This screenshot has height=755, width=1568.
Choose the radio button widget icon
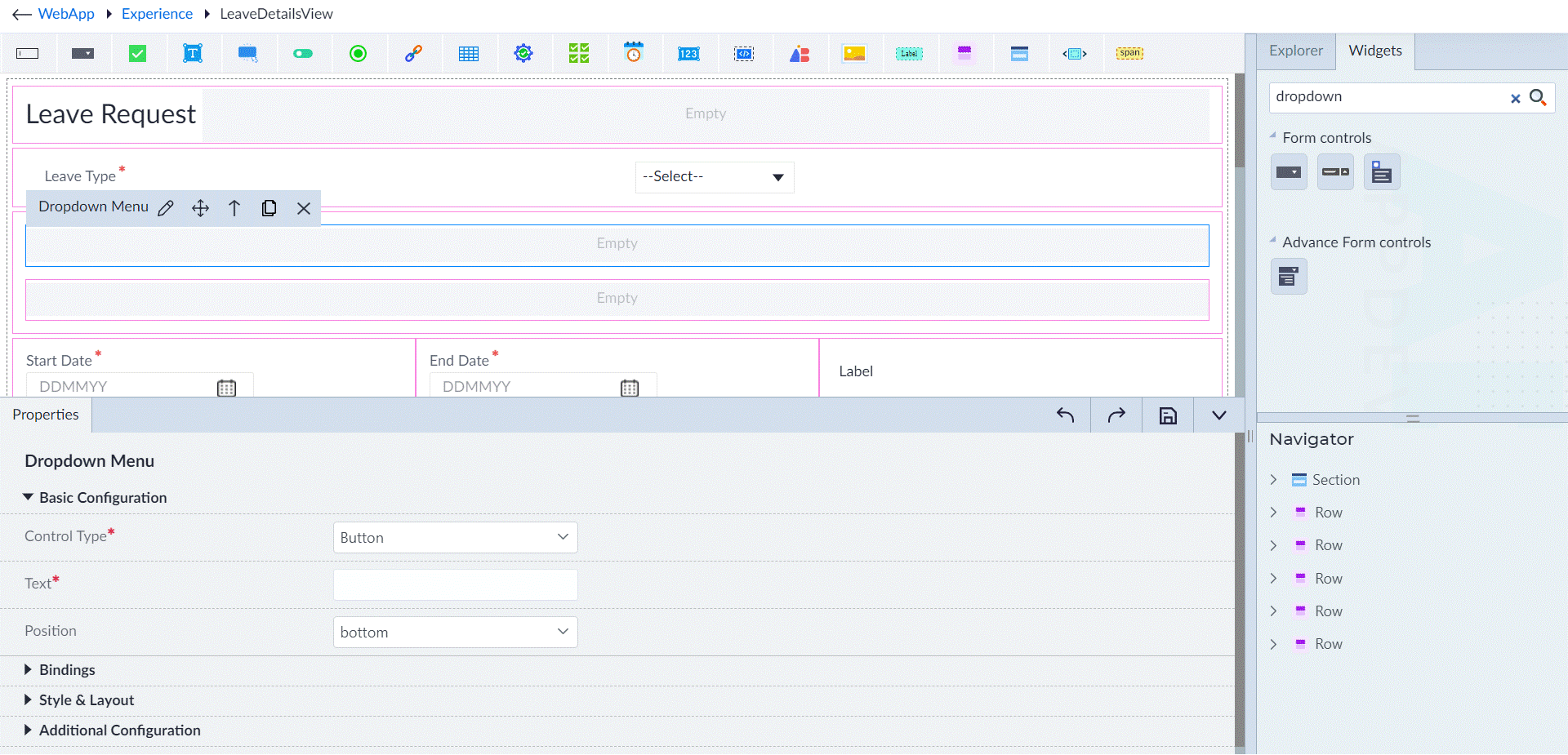coord(359,54)
